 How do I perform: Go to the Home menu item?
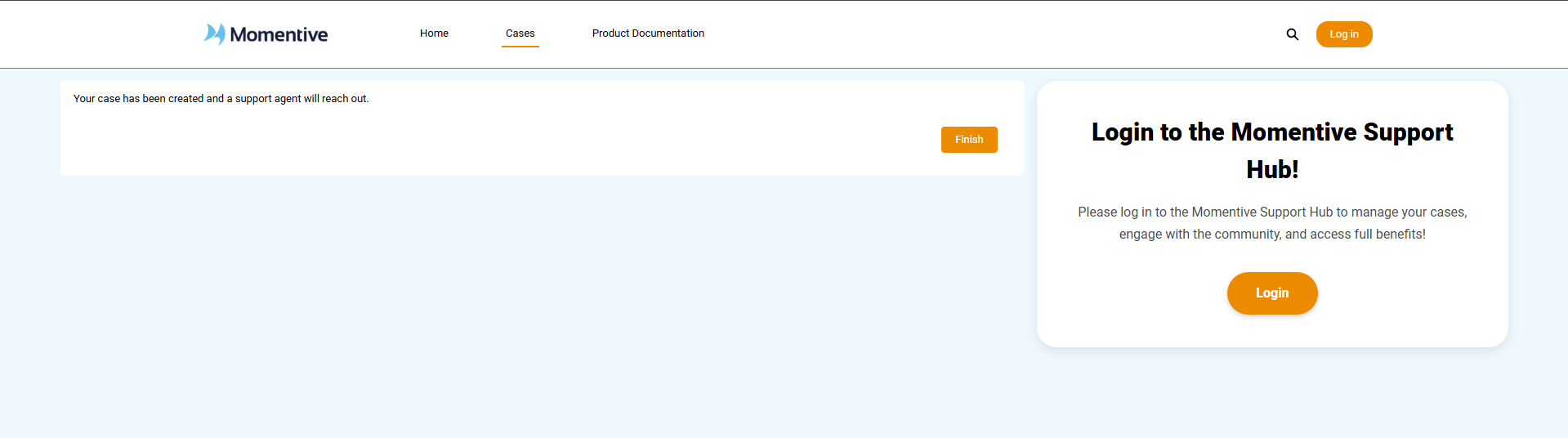coord(434,34)
